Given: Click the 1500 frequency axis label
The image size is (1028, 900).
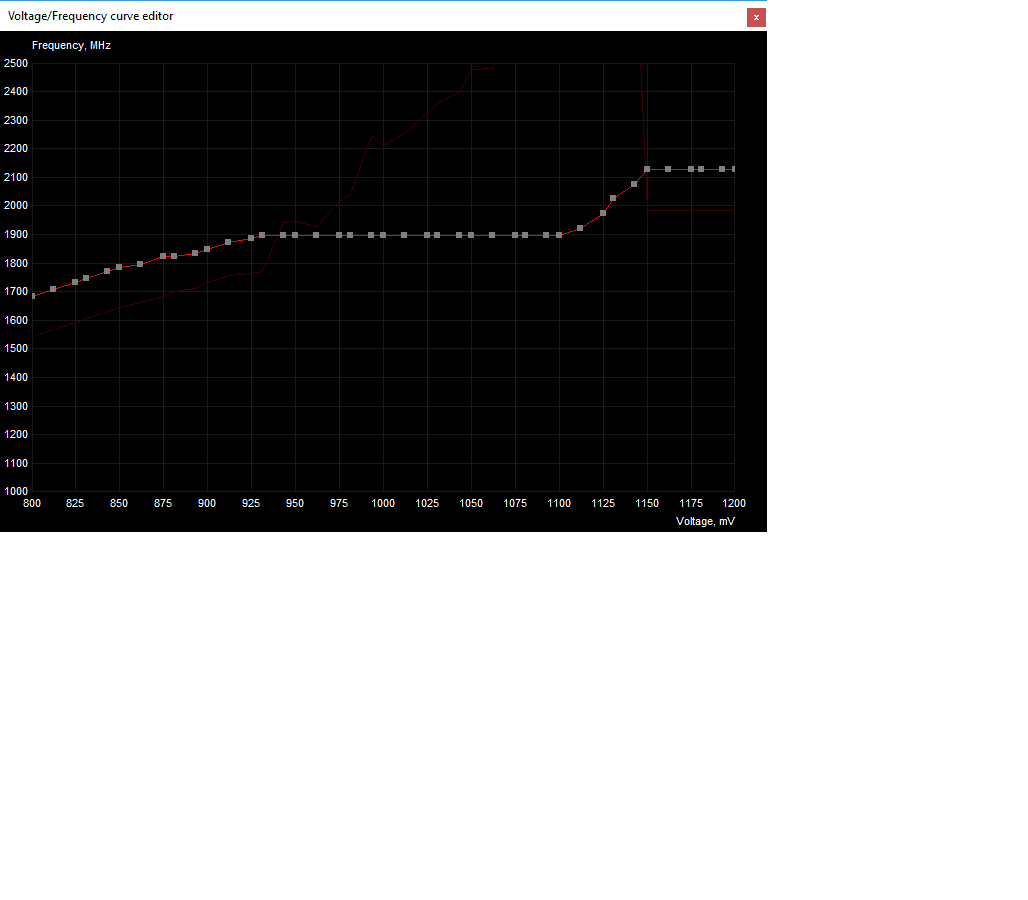Looking at the screenshot, I should click(16, 349).
